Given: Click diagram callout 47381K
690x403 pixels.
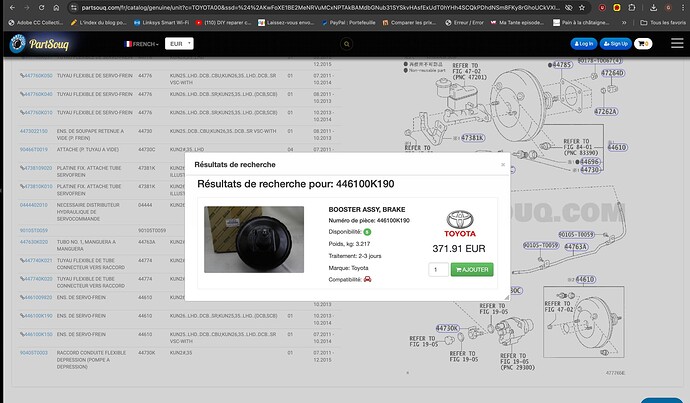Looking at the screenshot, I should [x=473, y=138].
